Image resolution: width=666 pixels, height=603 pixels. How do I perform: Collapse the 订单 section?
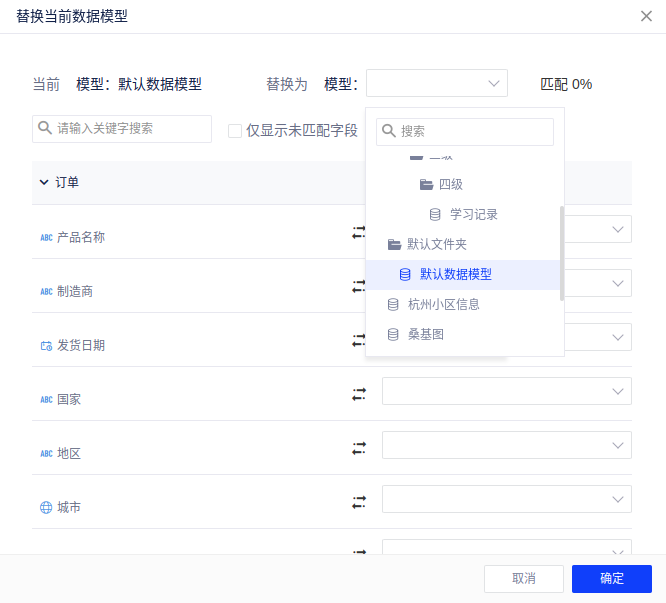[44, 182]
